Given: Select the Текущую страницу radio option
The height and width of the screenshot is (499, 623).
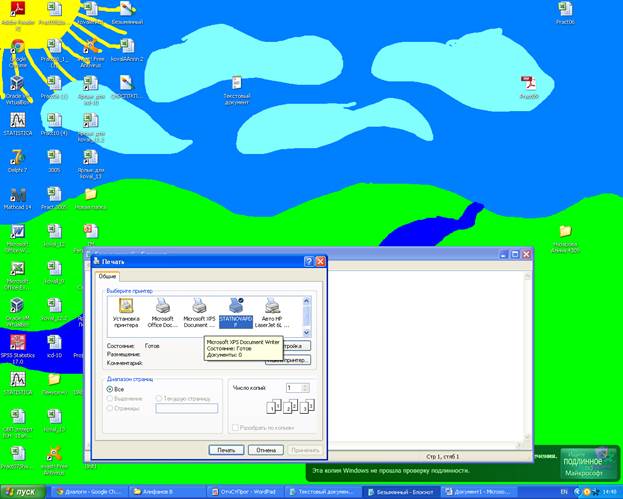Looking at the screenshot, I should [159, 398].
